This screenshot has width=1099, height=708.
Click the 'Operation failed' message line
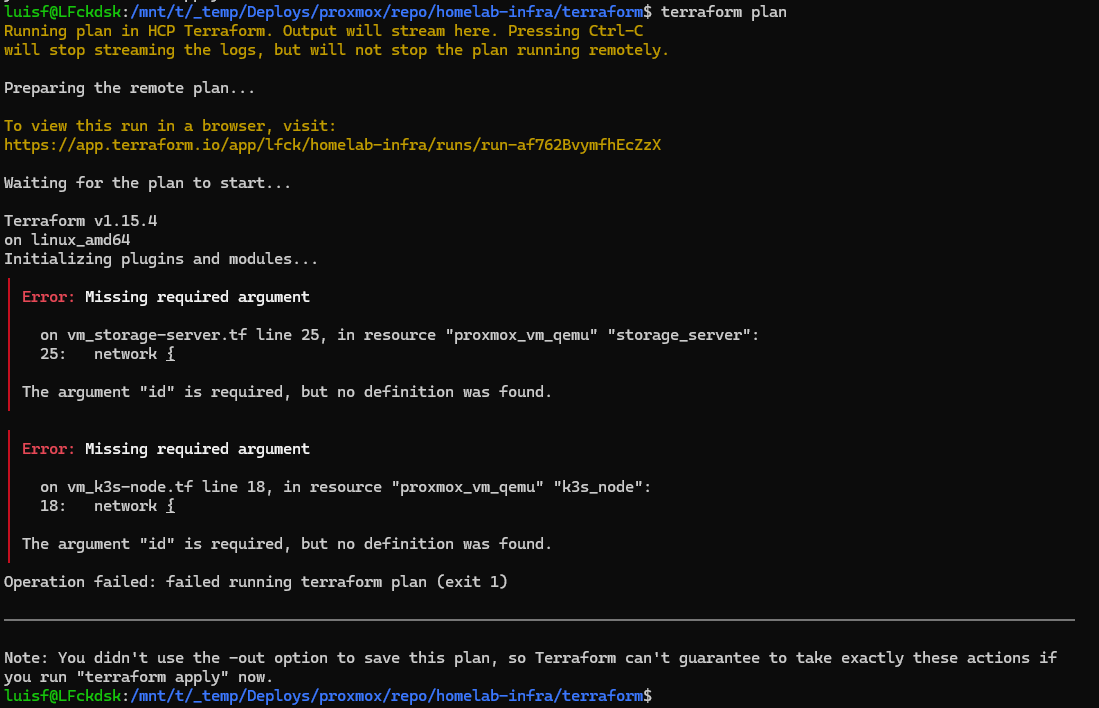click(x=256, y=582)
